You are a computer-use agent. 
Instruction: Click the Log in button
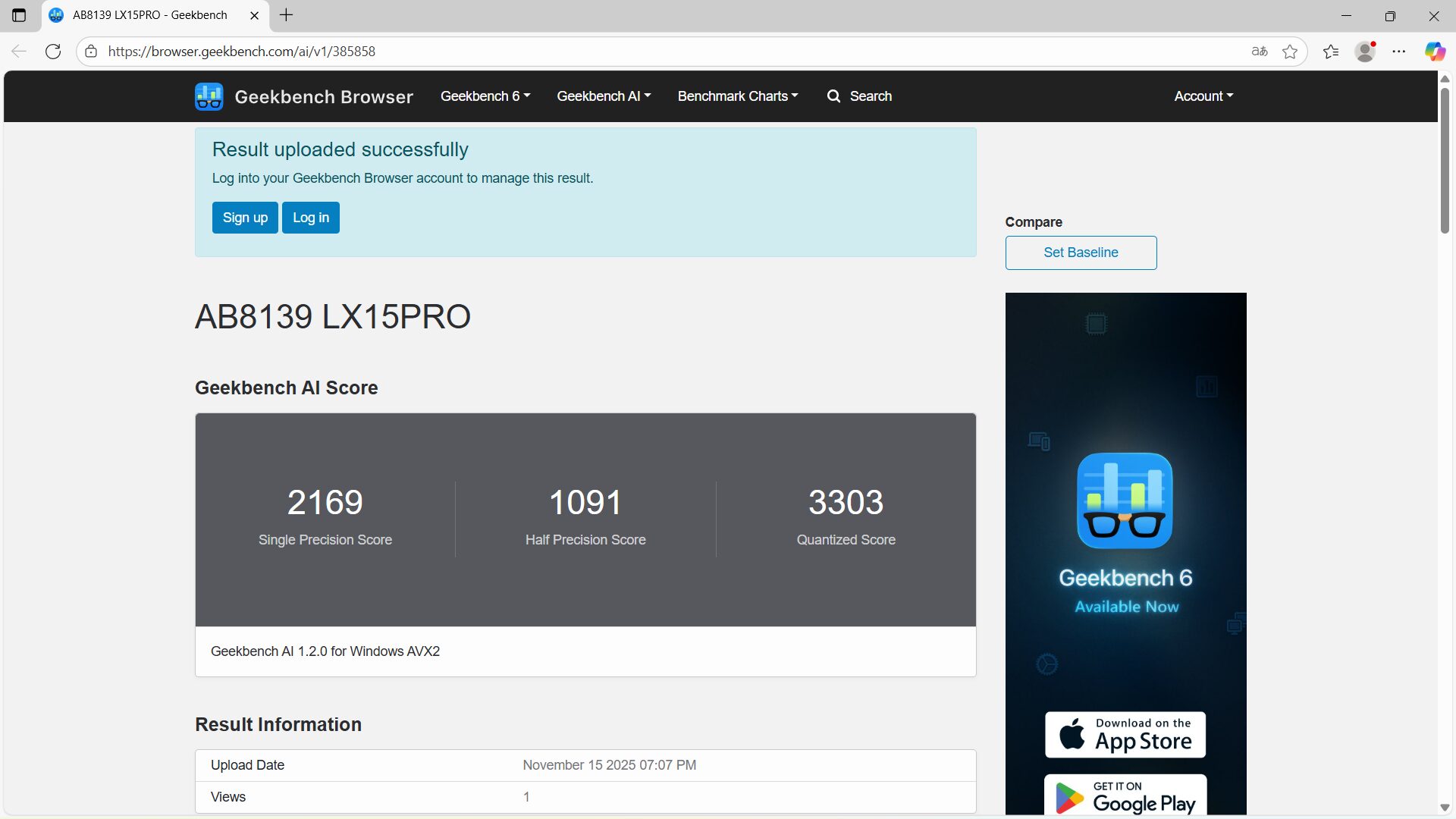(310, 218)
